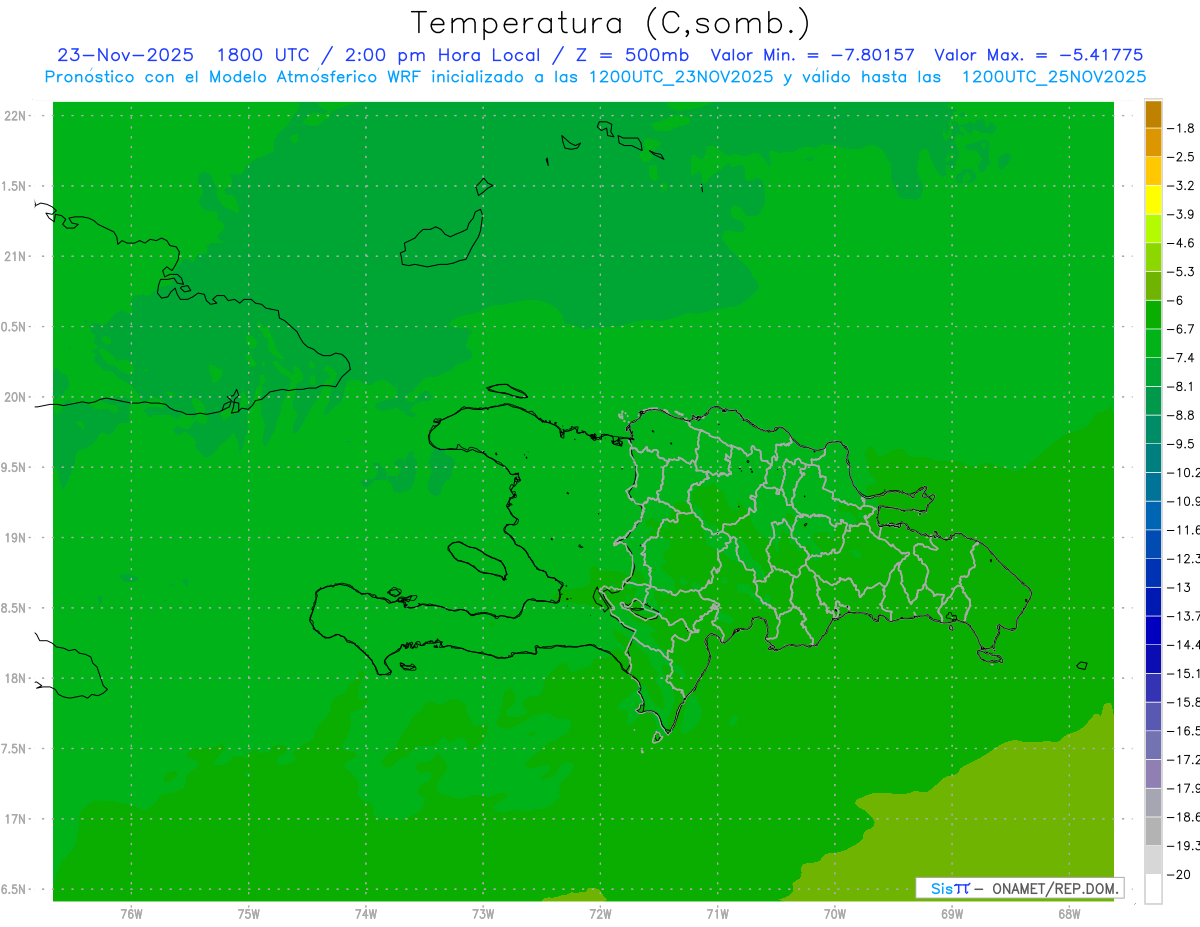The width and height of the screenshot is (1200, 927).
Task: Click the "Valor Min. = -7.80157" value
Action: [x=812, y=55]
